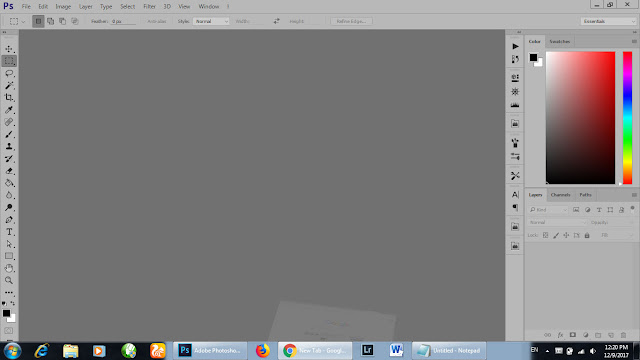Select the Clone Stamp tool
Viewport: 640px width, 360px height.
[x=9, y=147]
